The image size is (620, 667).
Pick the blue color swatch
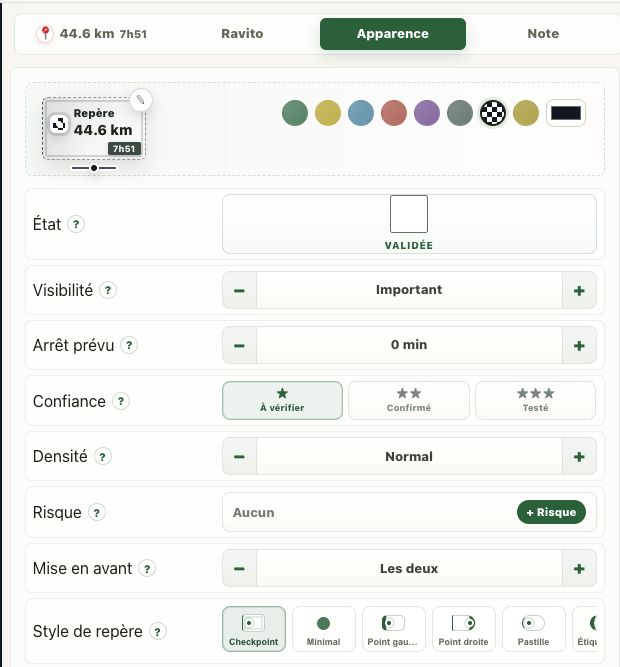point(361,113)
